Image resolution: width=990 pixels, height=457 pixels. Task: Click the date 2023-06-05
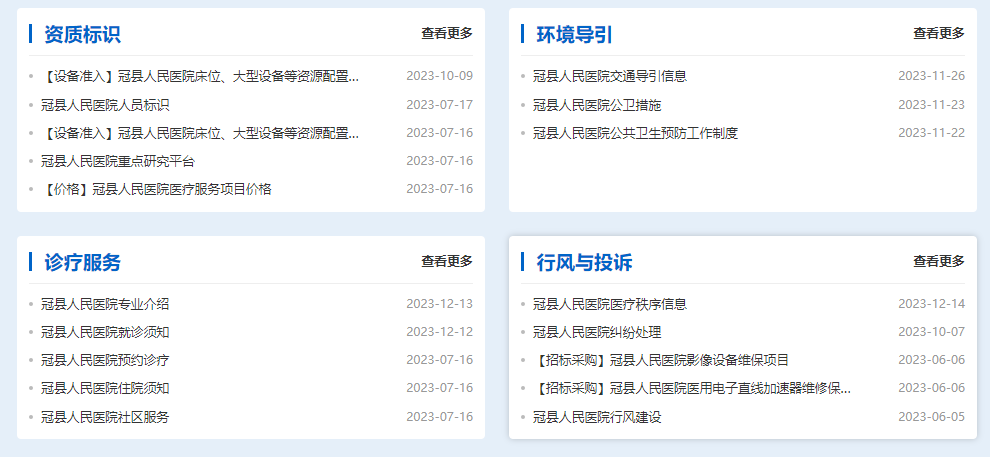click(x=931, y=417)
